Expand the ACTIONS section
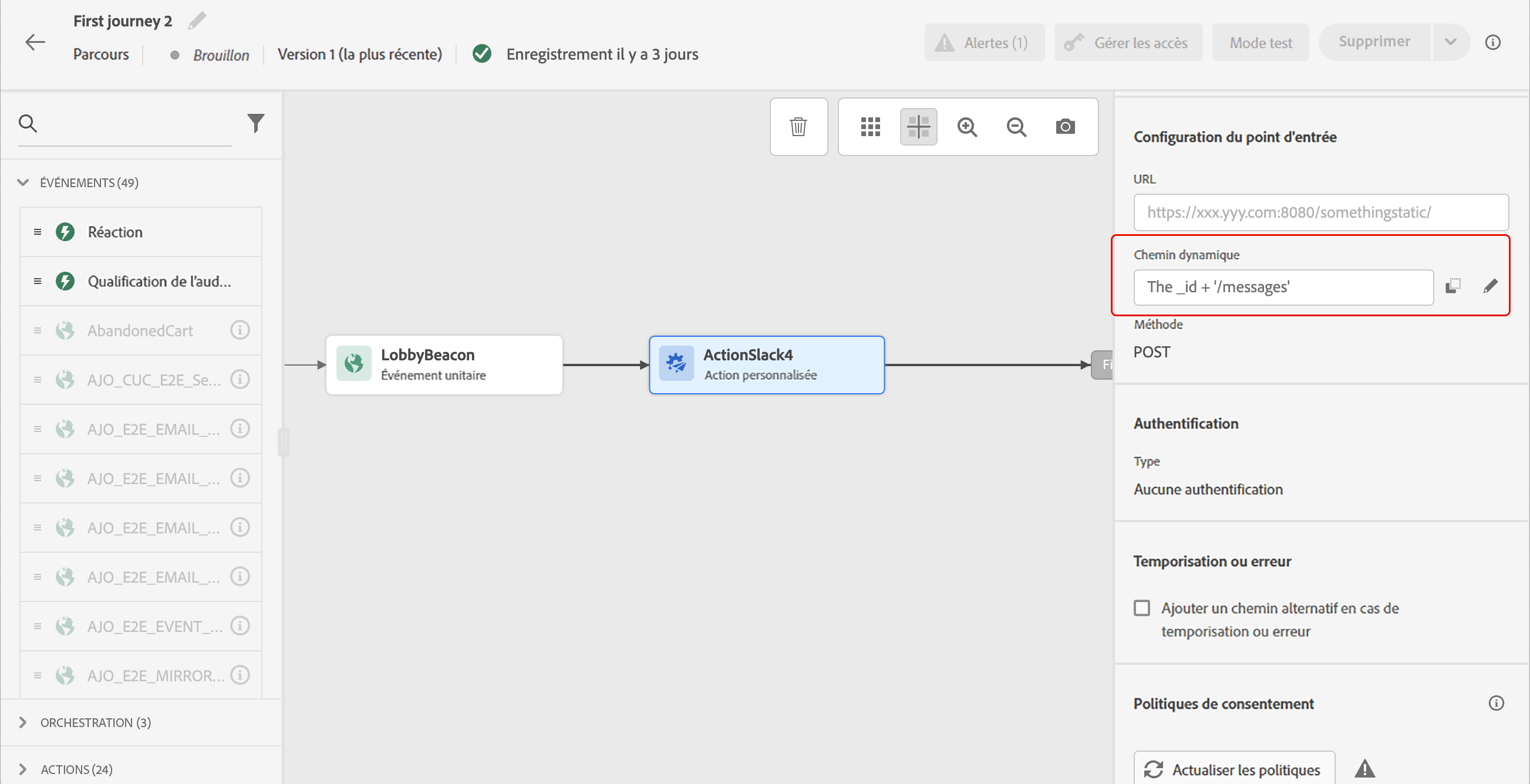 pos(23,769)
